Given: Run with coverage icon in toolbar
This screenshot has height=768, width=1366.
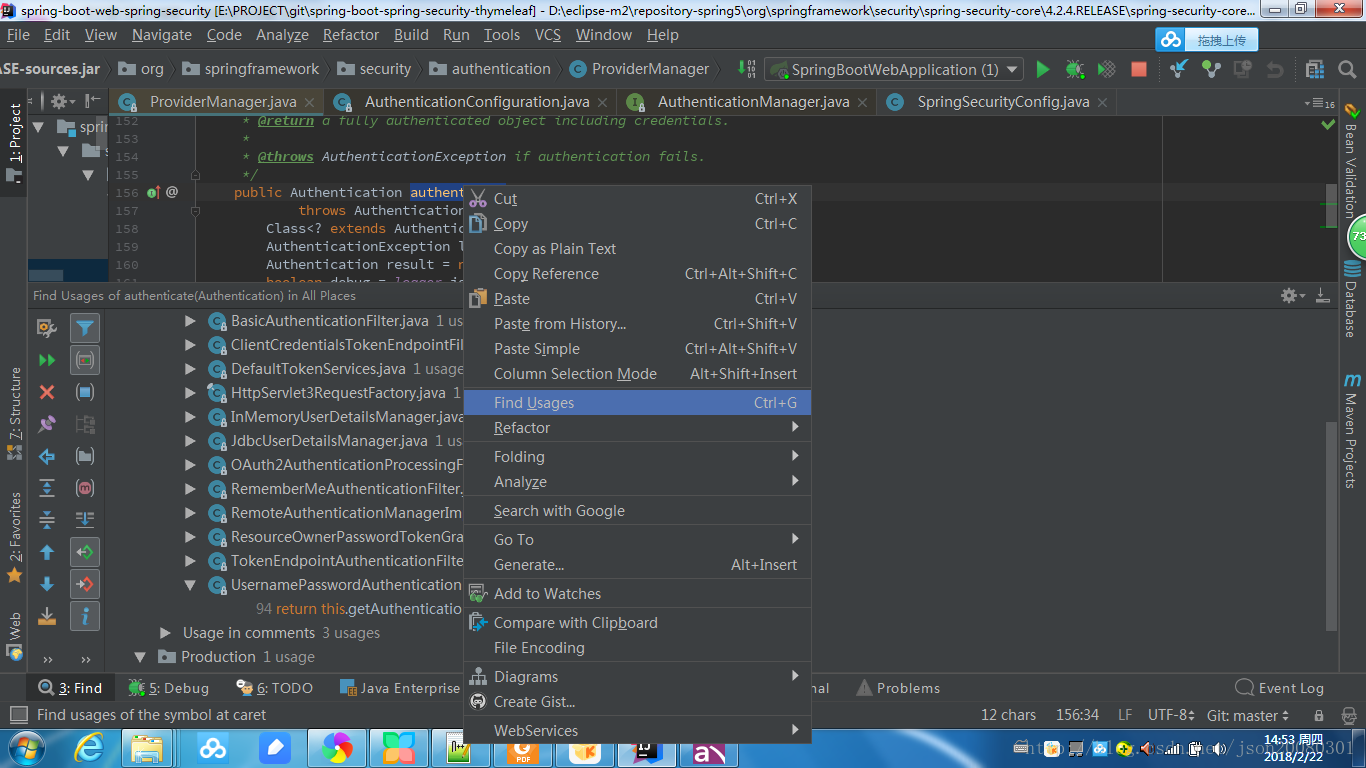Looking at the screenshot, I should click(1106, 69).
